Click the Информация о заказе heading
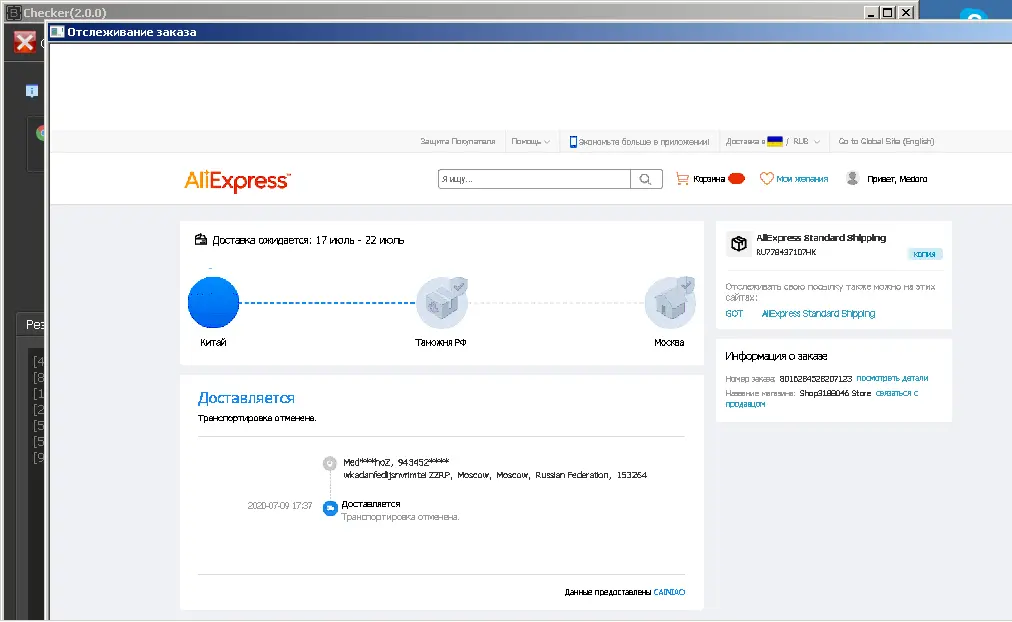Image resolution: width=1012 pixels, height=622 pixels. [776, 356]
